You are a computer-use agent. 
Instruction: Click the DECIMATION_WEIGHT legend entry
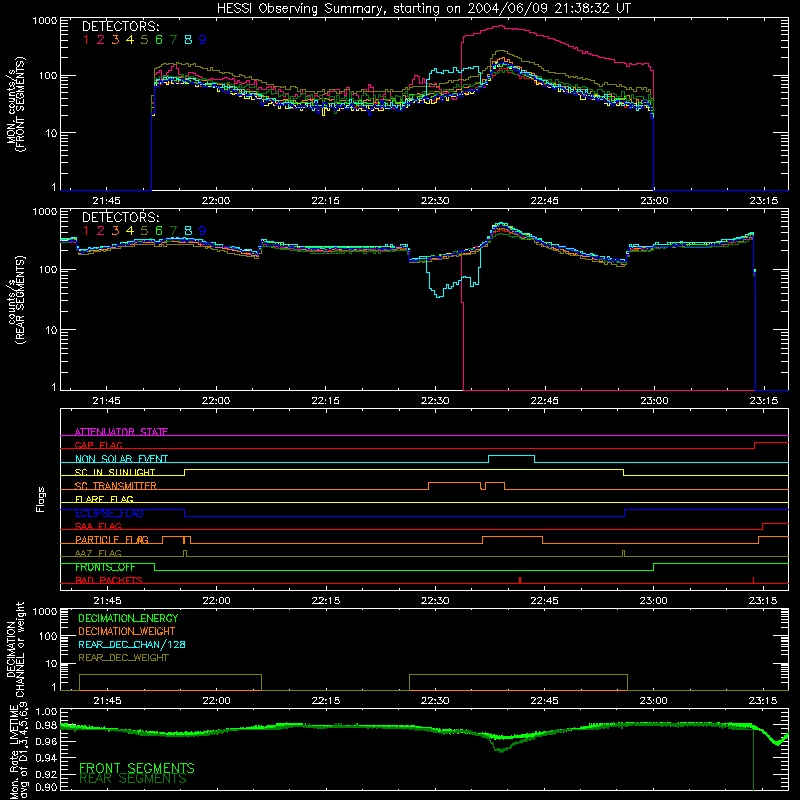pyautogui.click(x=127, y=631)
